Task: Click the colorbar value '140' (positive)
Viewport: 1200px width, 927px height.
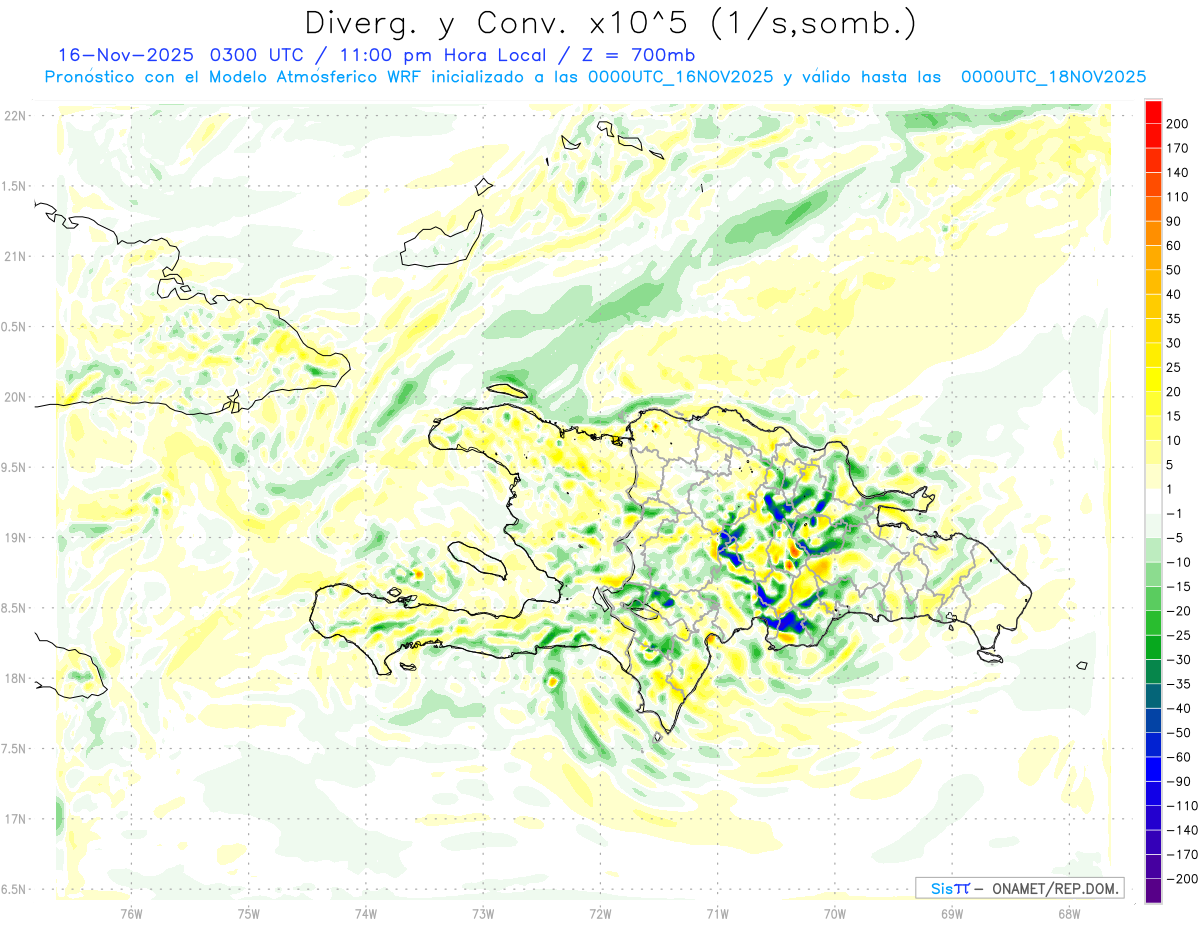Action: pos(1177,172)
